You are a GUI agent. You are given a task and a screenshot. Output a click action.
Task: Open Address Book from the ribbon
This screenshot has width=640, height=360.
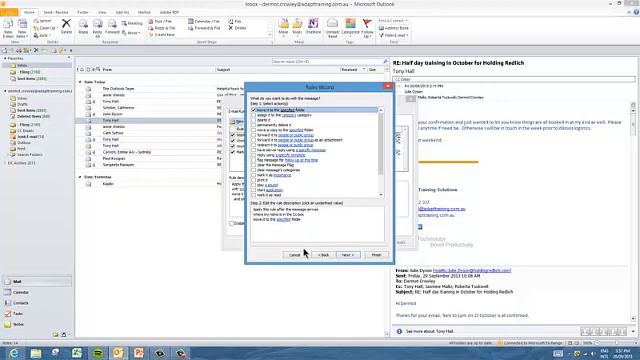click(x=393, y=28)
